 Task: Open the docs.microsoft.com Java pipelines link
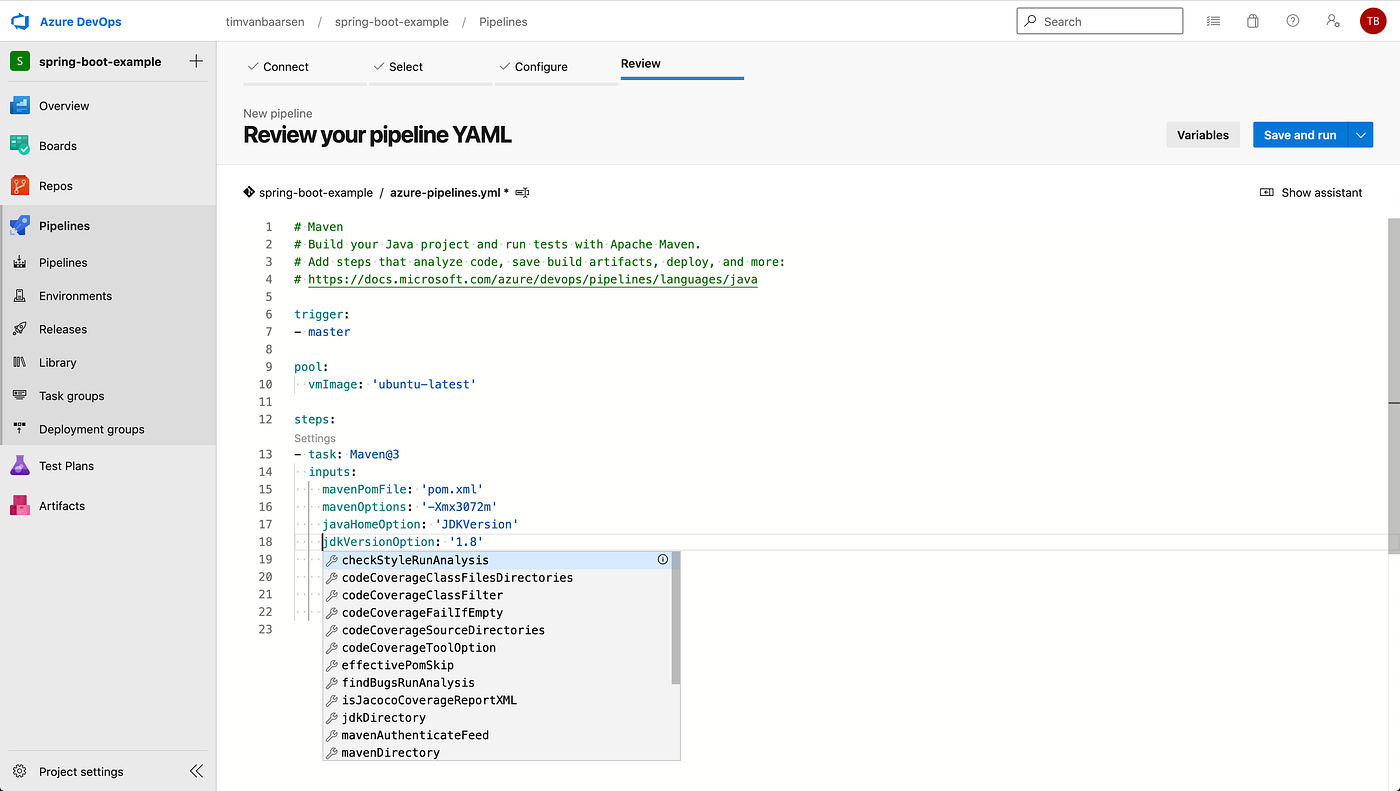point(532,280)
